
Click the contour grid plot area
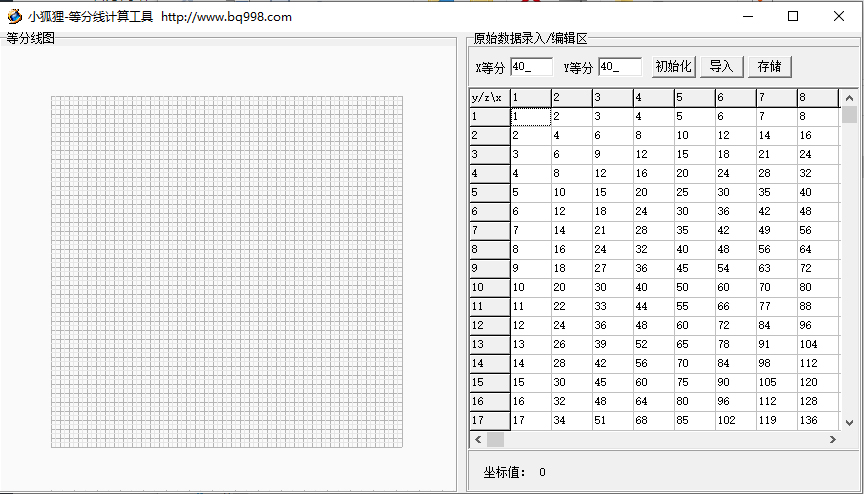pos(227,272)
